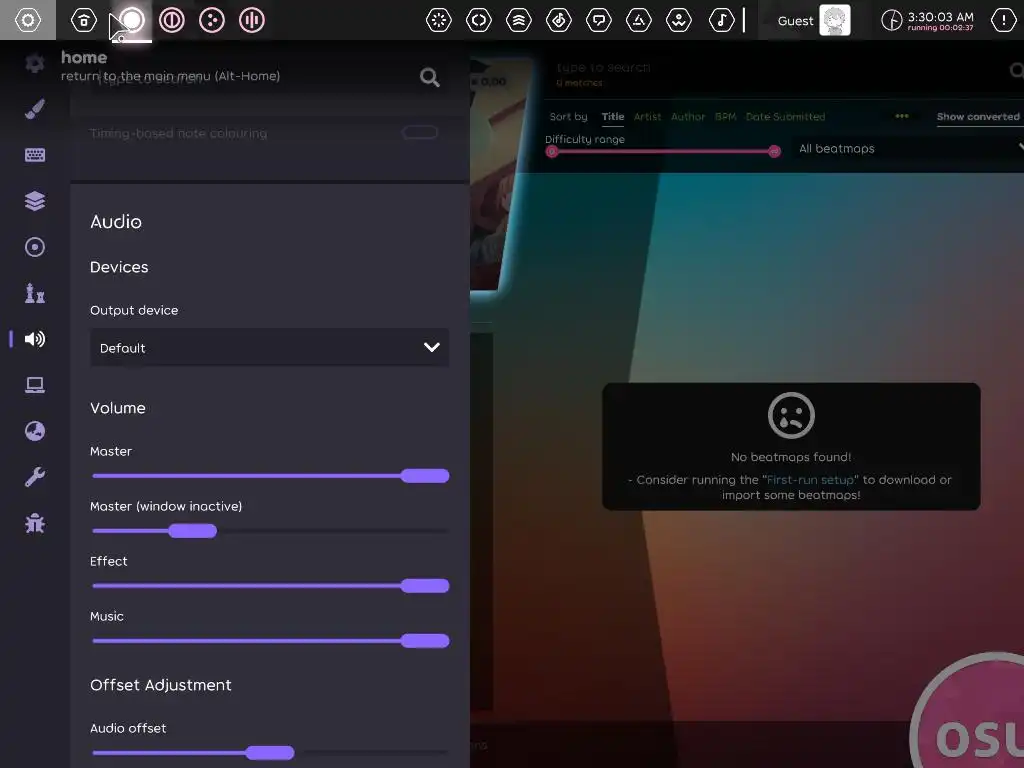Jump to Online settings globe icon
The height and width of the screenshot is (768, 1024).
[x=35, y=431]
